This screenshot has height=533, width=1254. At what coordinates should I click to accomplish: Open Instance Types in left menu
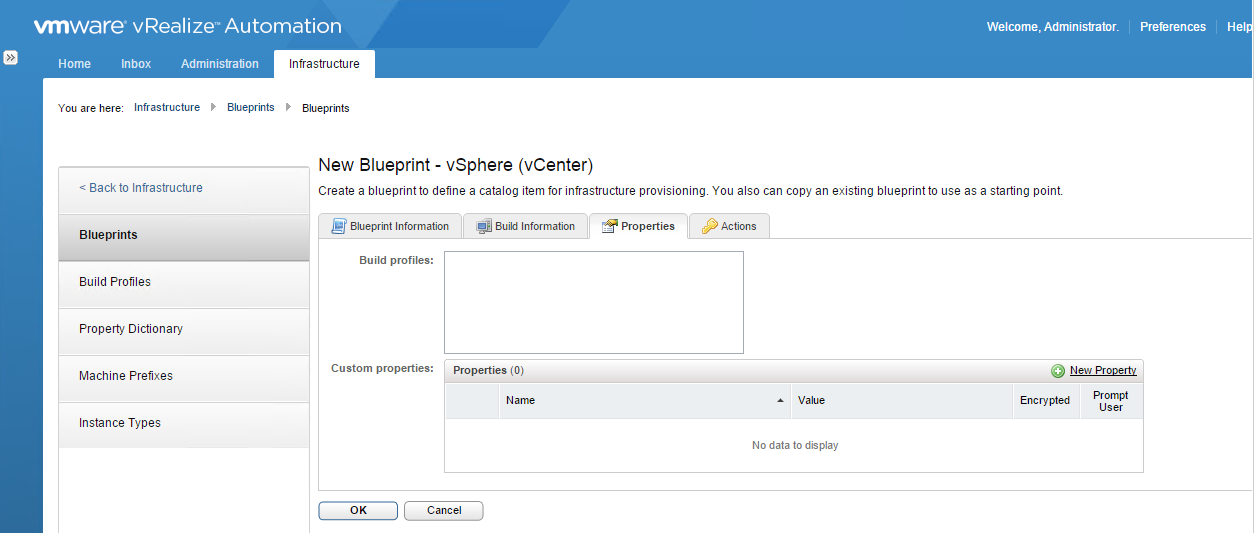184,423
